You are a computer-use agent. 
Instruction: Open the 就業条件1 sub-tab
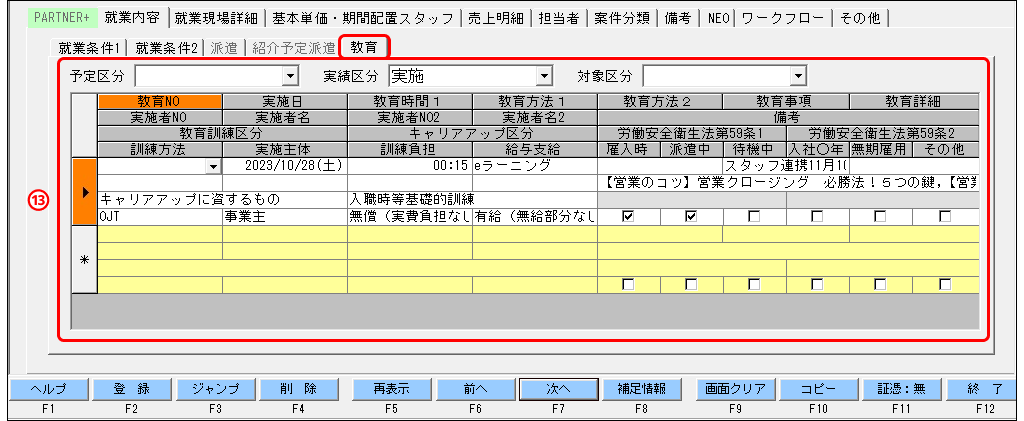coord(89,48)
